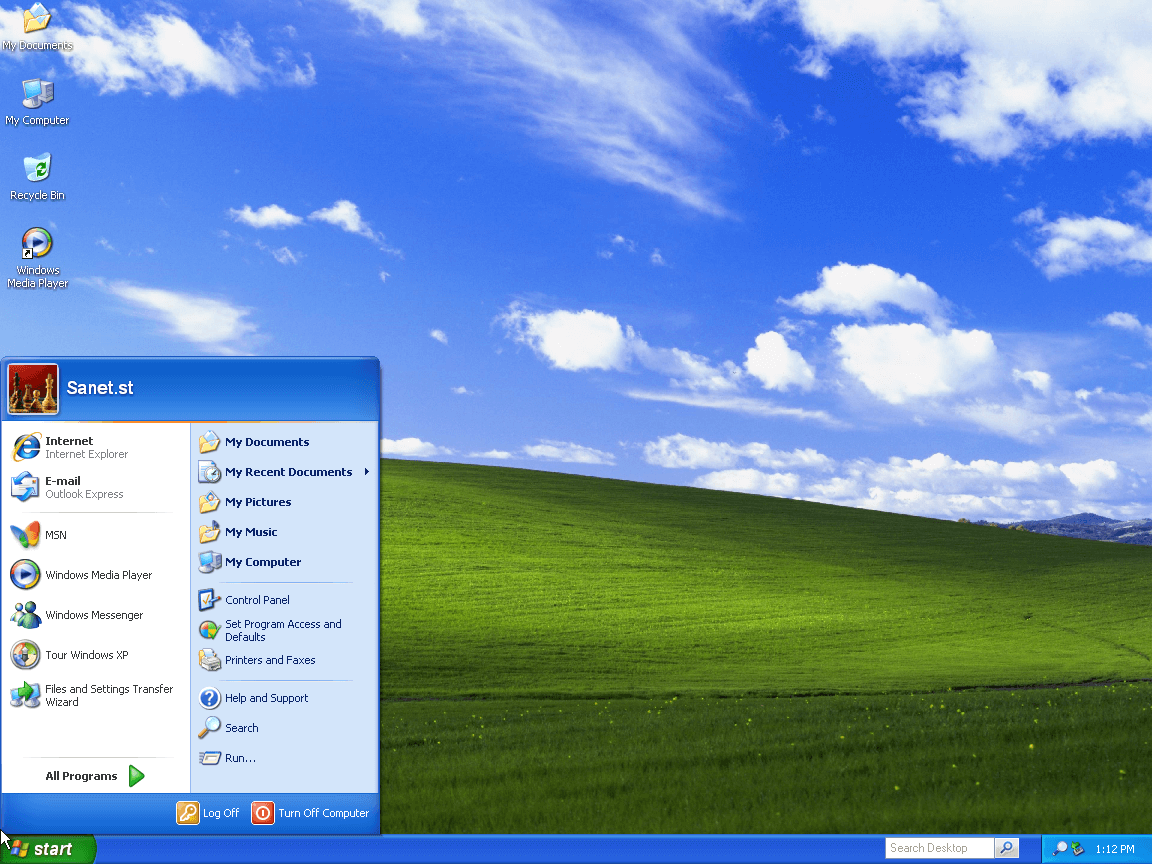This screenshot has height=864, width=1152.
Task: Open E-mail Outlook Express entry
Action: [96, 487]
